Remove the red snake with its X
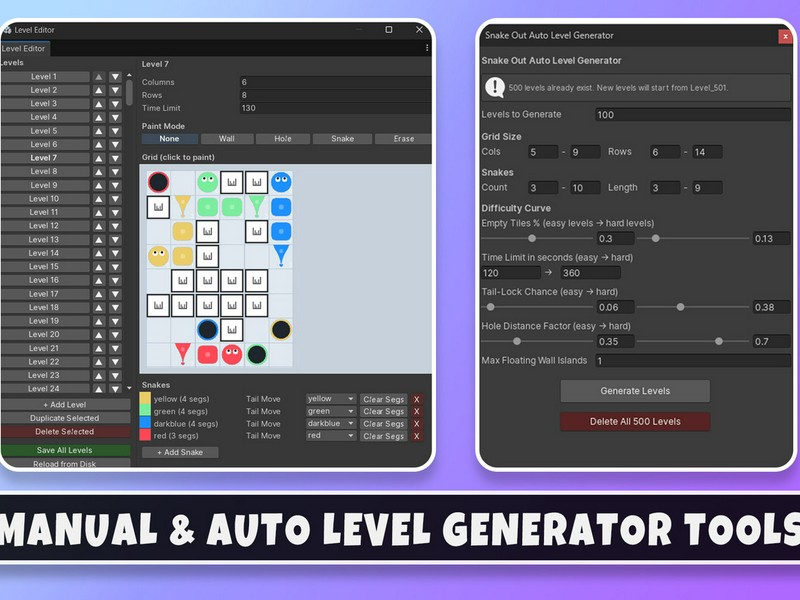 coord(417,436)
